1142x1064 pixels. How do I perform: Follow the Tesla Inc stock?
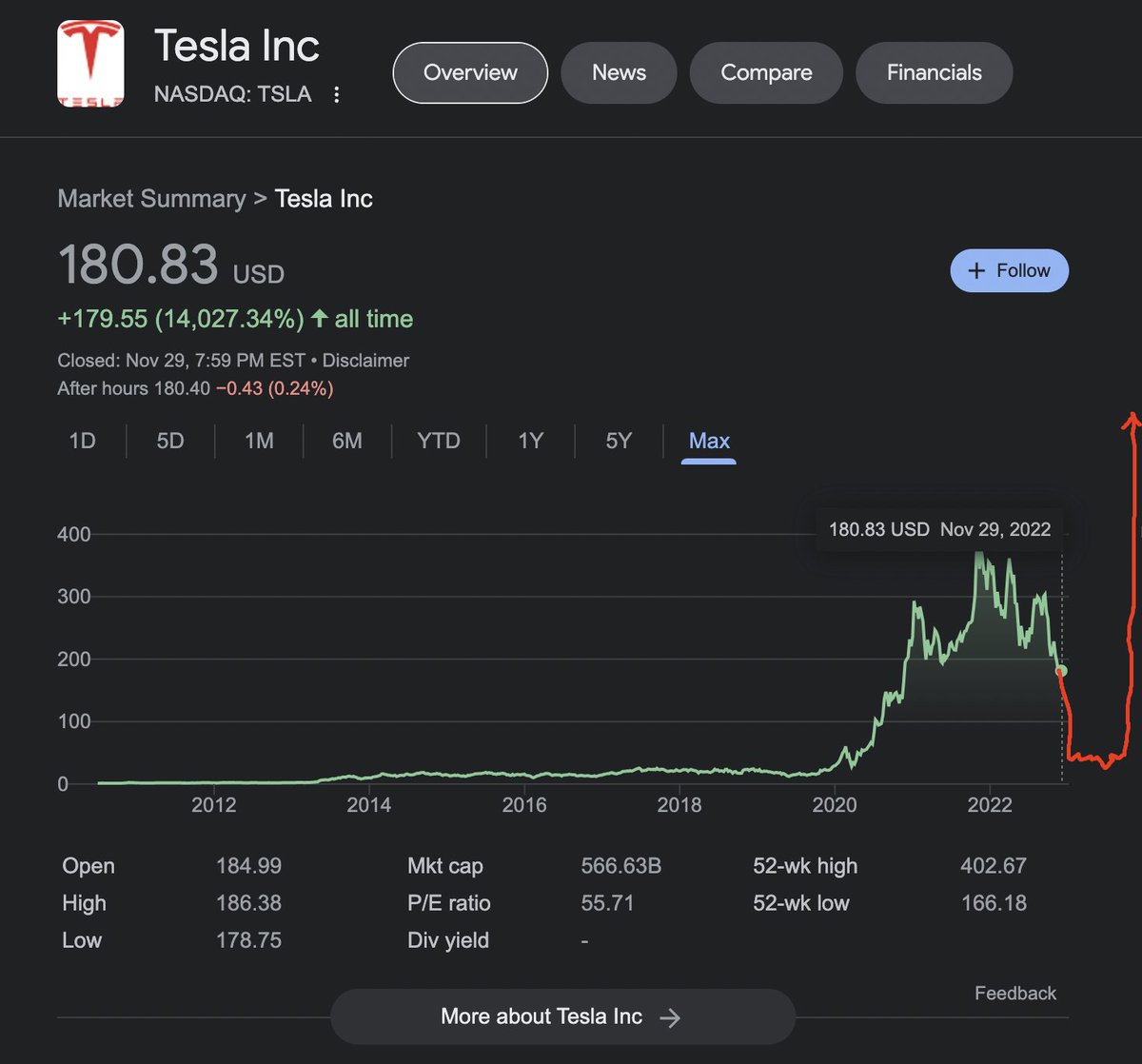tap(1010, 271)
